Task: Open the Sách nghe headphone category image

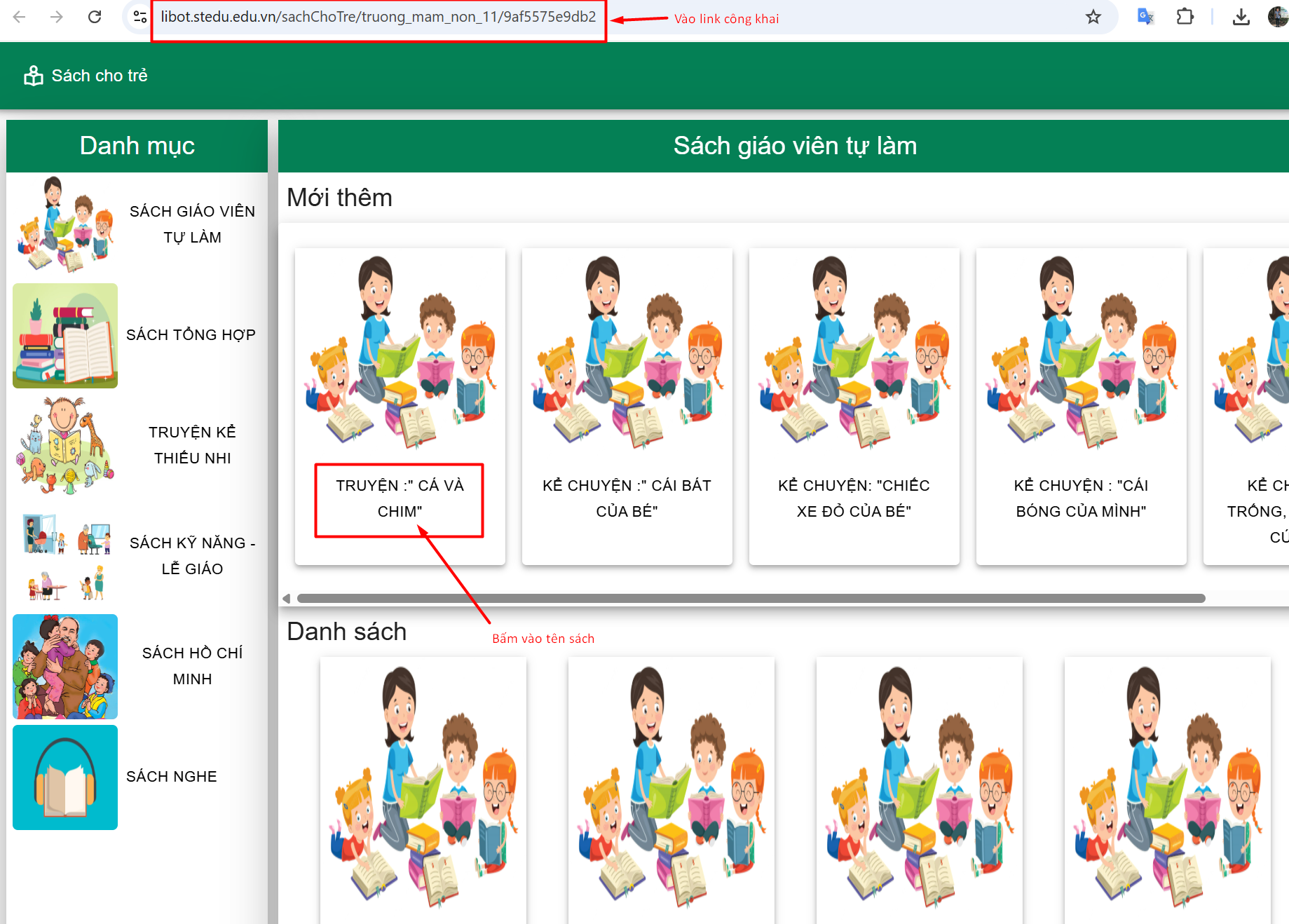Action: (65, 777)
